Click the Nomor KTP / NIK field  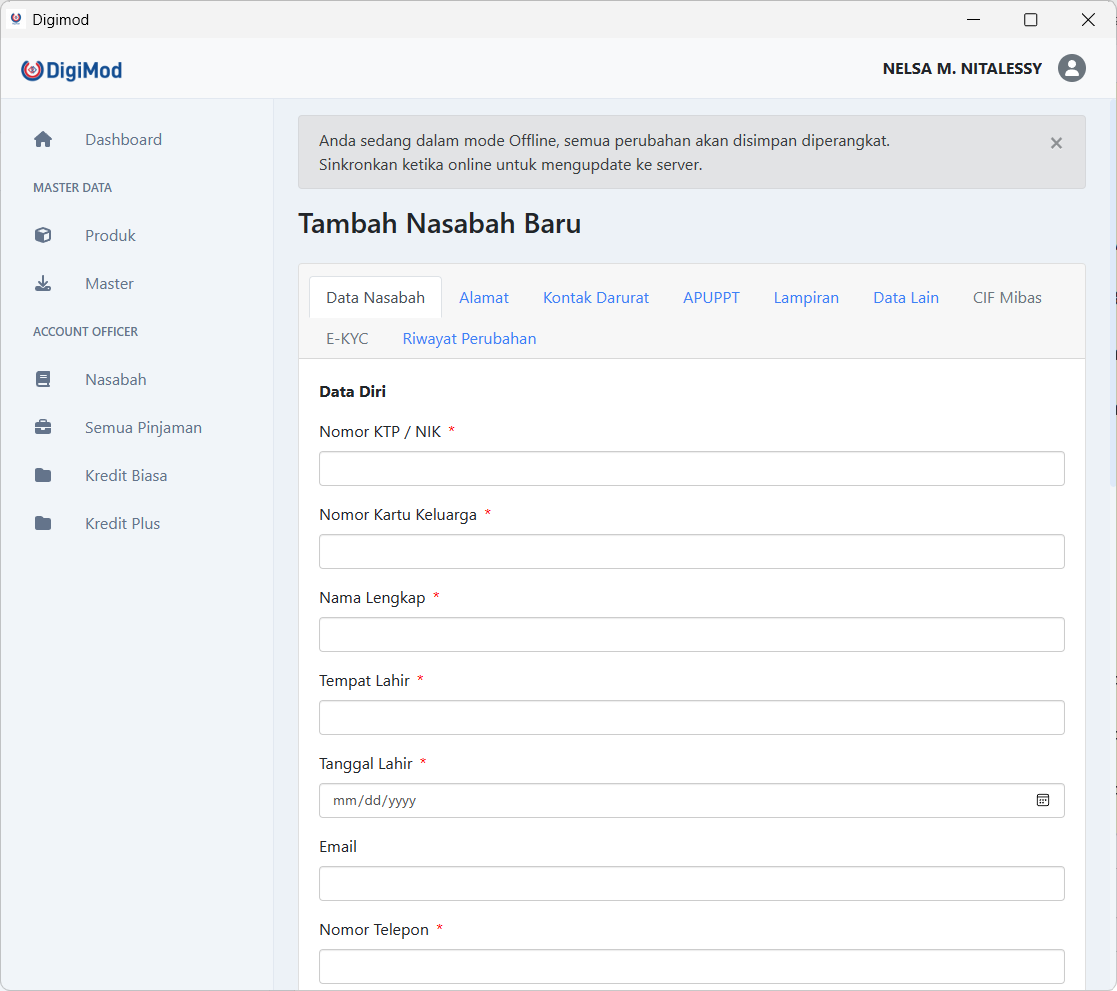[691, 468]
